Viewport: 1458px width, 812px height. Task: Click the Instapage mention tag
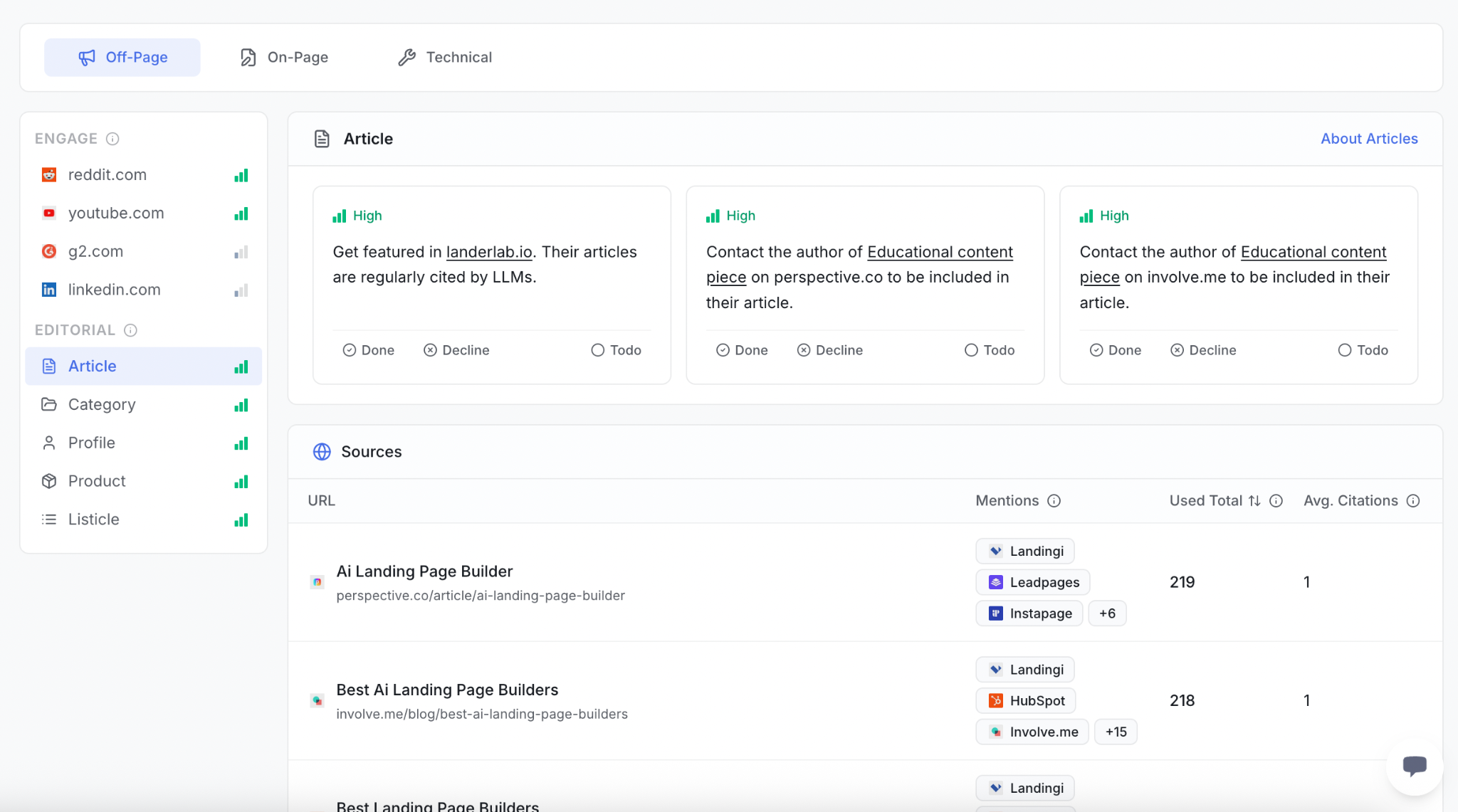[x=1029, y=613]
